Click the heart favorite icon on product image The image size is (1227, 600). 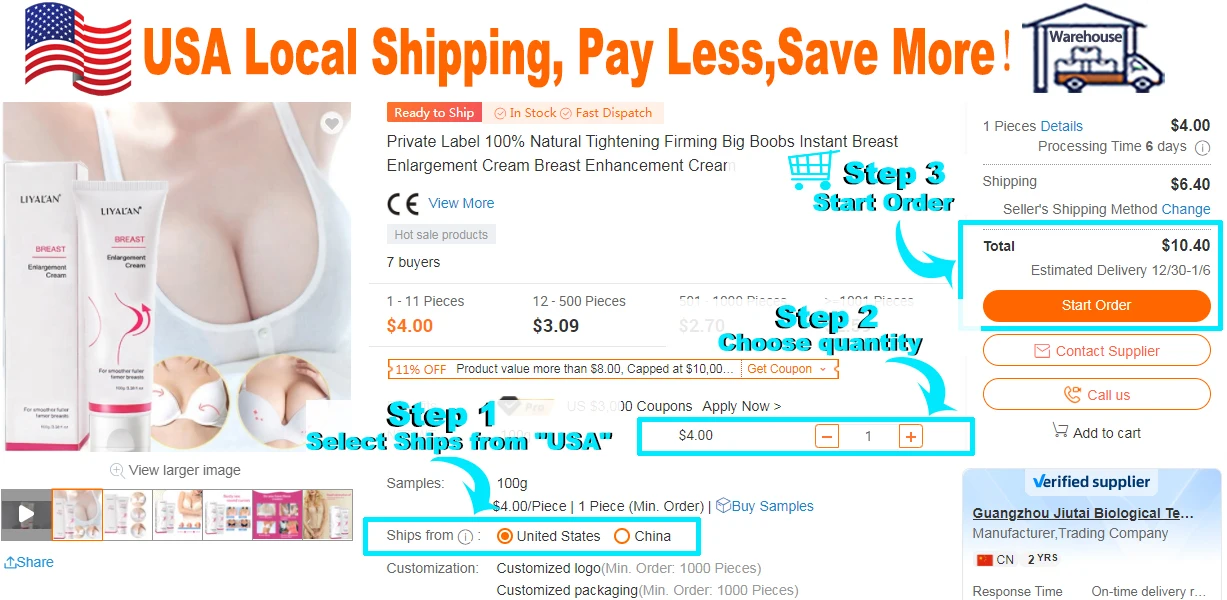pos(332,123)
